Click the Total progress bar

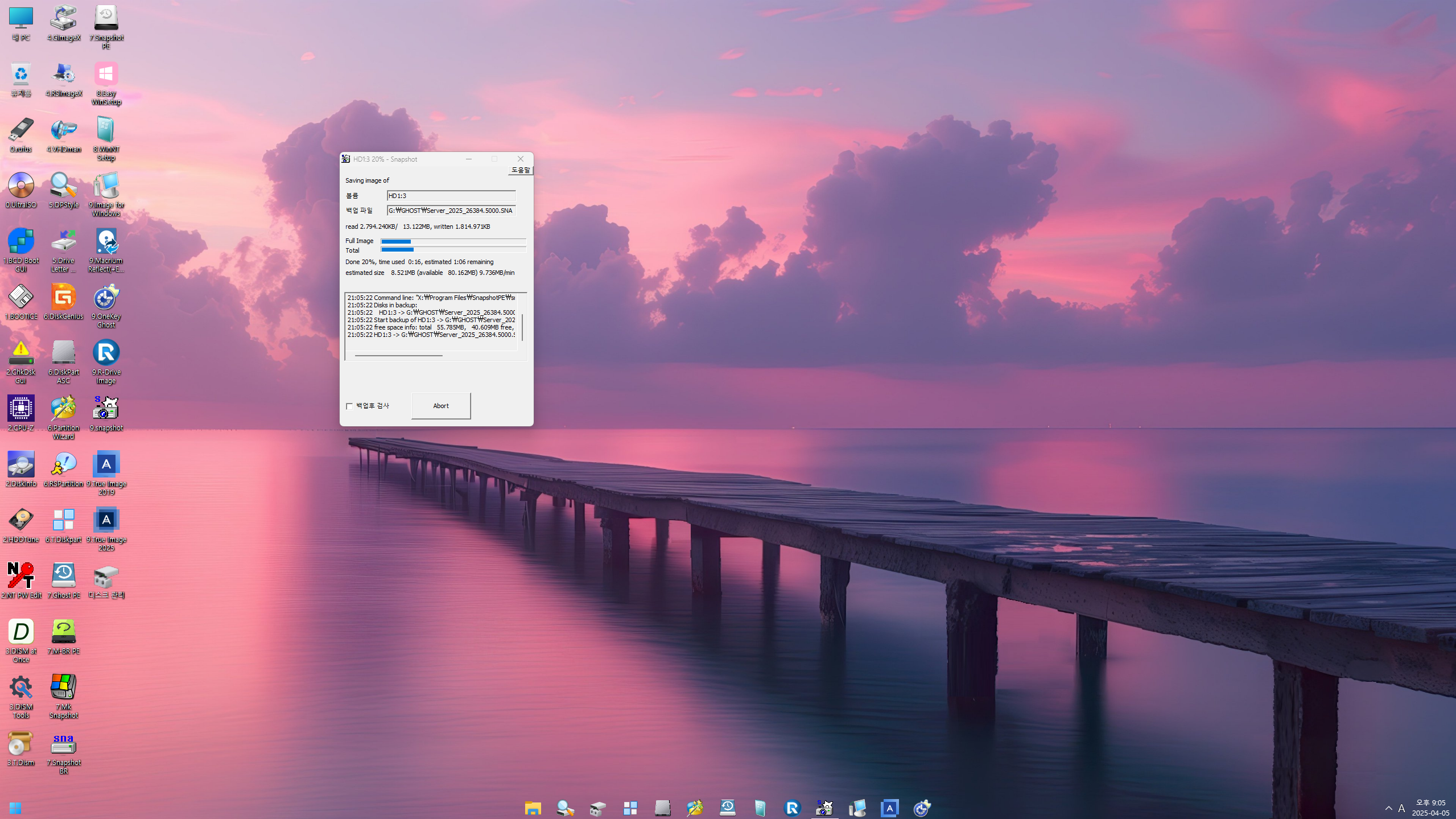453,250
